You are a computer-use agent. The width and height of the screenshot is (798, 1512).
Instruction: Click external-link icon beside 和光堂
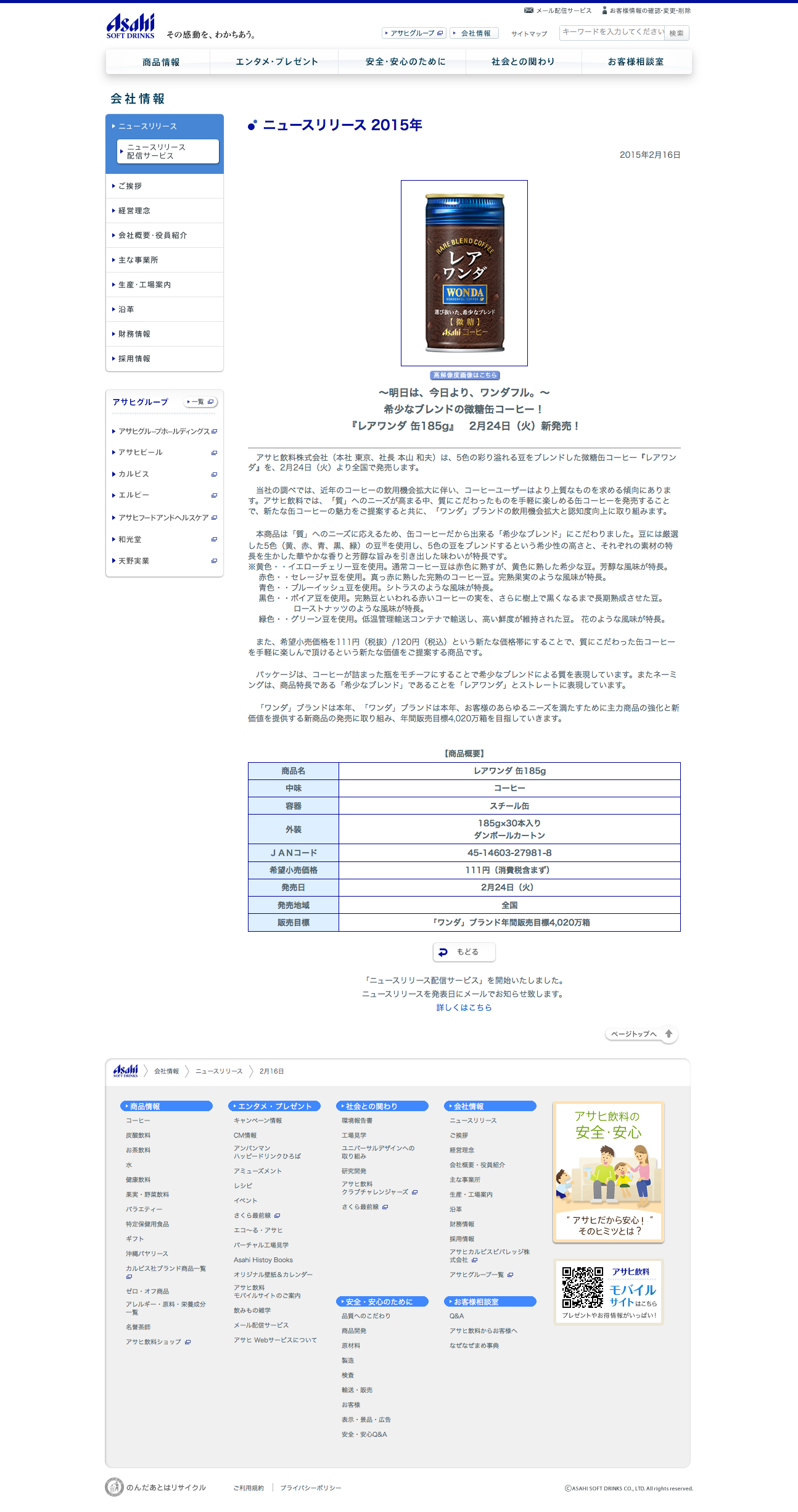tap(214, 539)
